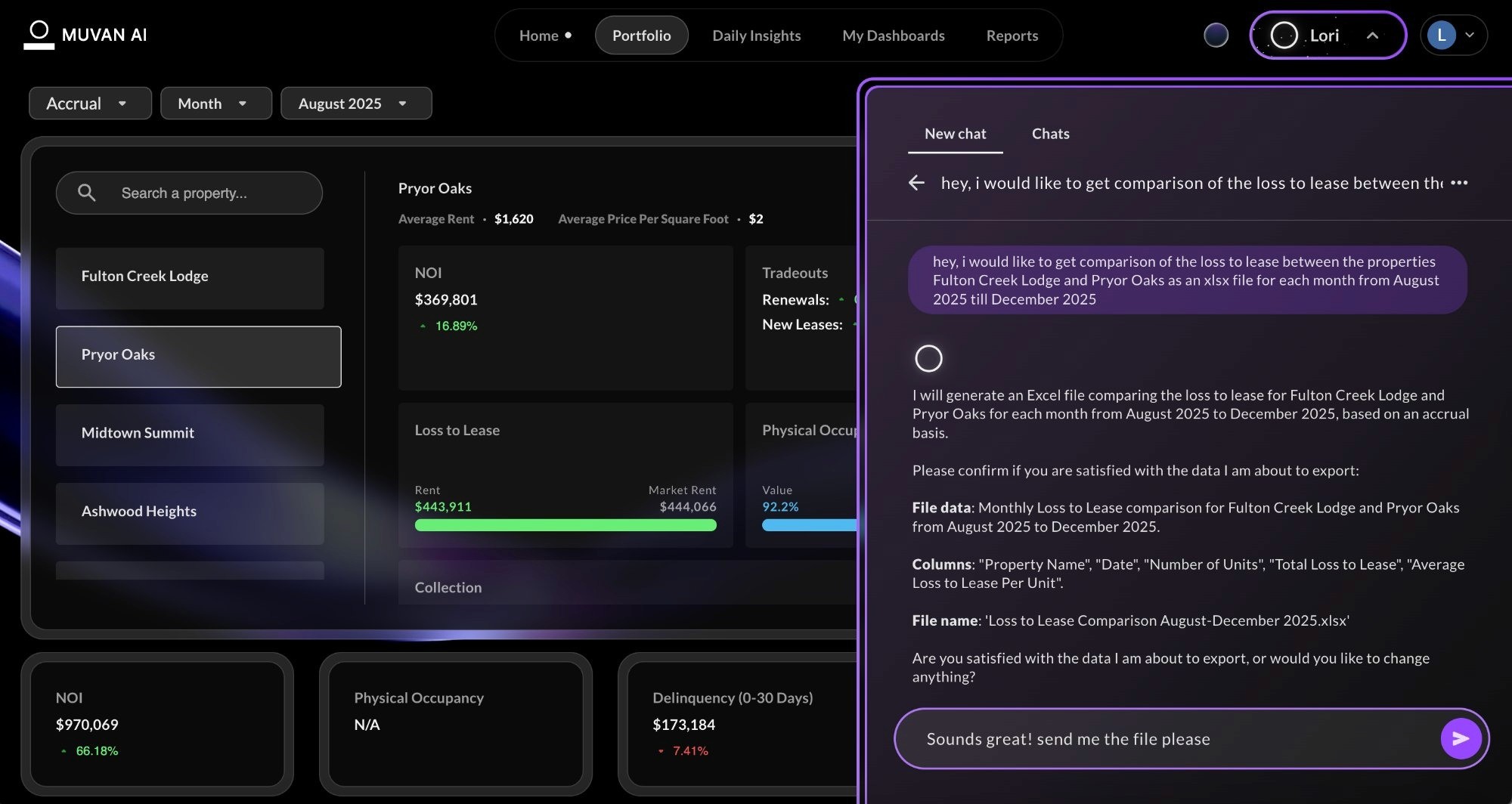Send the chat message with arrow button
This screenshot has width=1512, height=804.
tap(1461, 738)
